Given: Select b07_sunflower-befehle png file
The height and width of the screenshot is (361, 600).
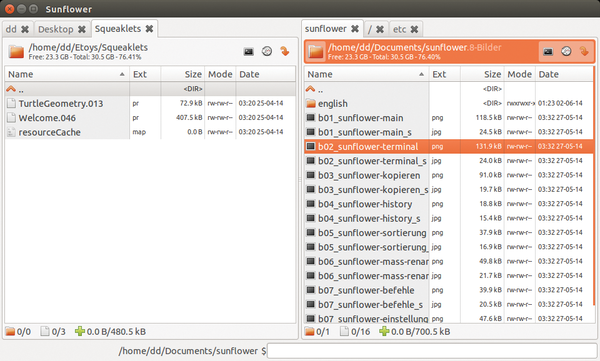Looking at the screenshot, I should (448, 290).
